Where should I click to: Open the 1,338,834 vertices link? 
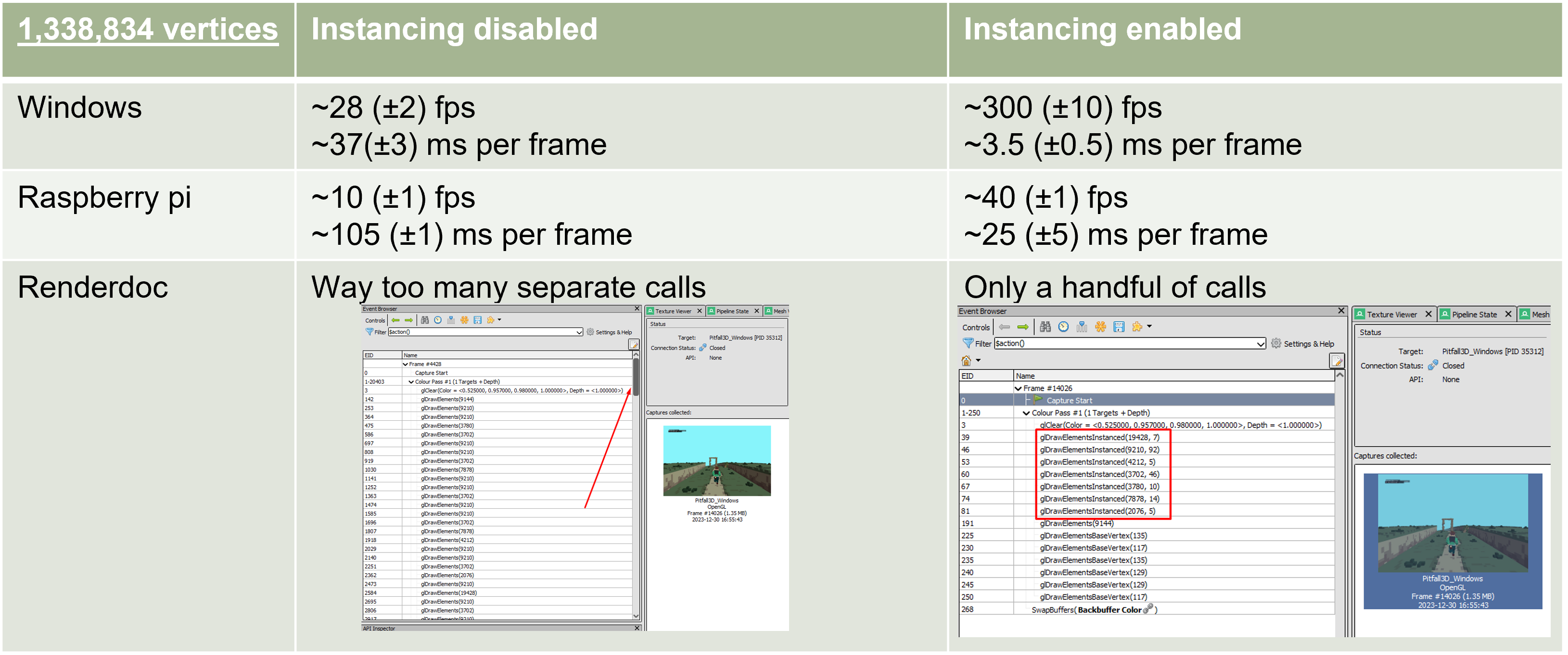[x=148, y=30]
